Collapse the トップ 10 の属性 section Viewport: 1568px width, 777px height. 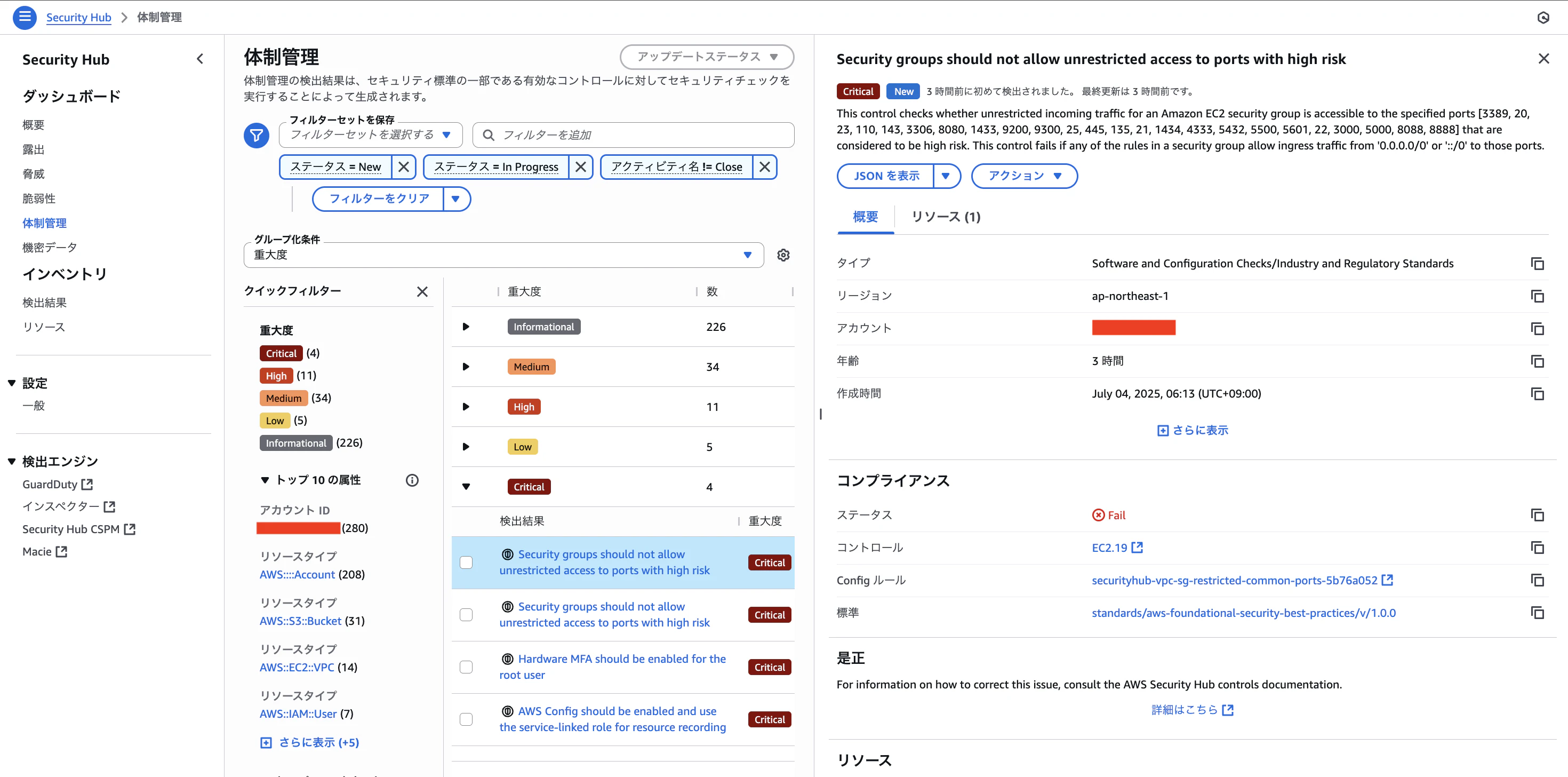(265, 480)
